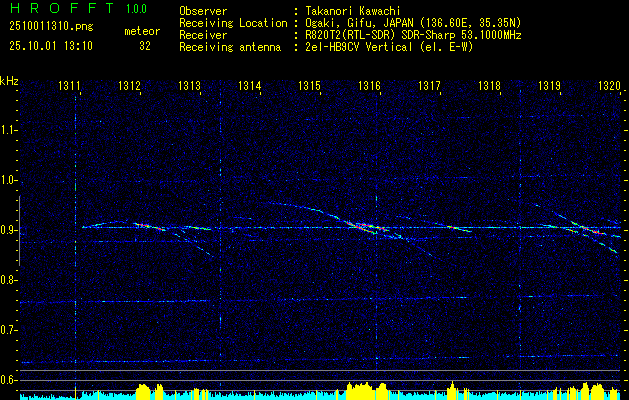Click the 0.8 frequency axis label

[6, 280]
